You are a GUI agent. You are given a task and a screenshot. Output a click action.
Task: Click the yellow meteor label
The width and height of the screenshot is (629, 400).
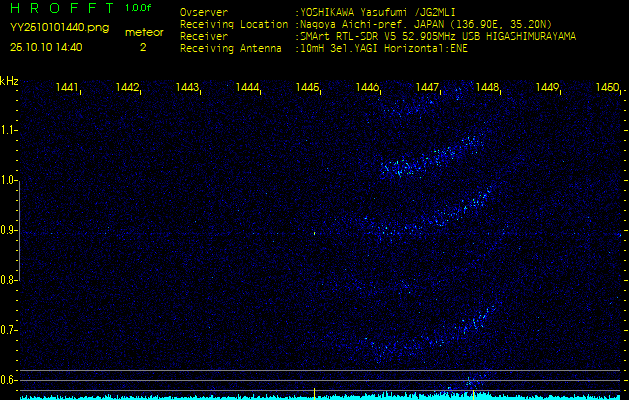[x=143, y=32]
